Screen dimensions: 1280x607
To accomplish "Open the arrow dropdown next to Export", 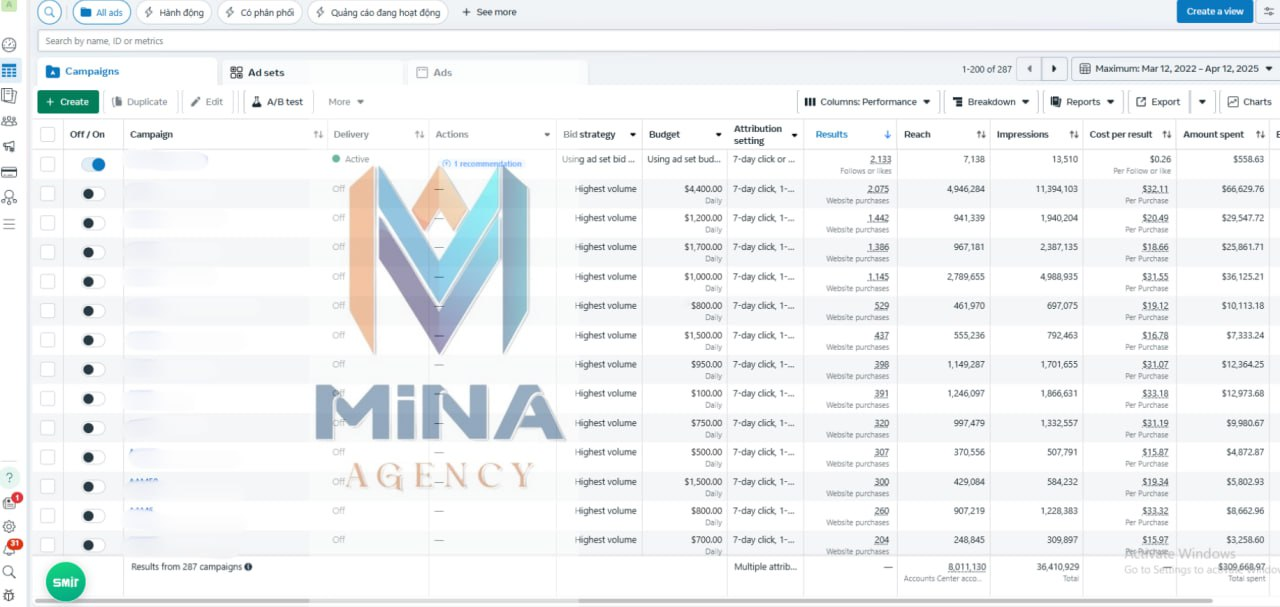I will pyautogui.click(x=1202, y=102).
